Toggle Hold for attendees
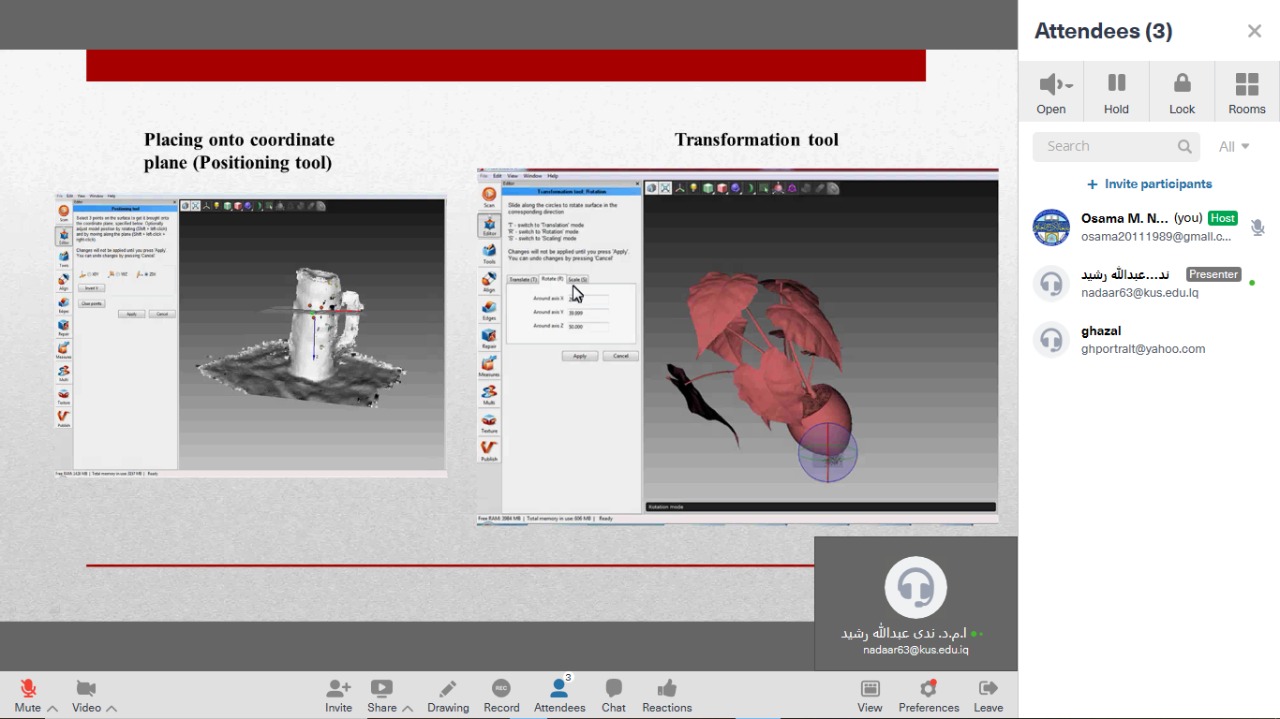Screen dimensions: 1280x719 1116,93
